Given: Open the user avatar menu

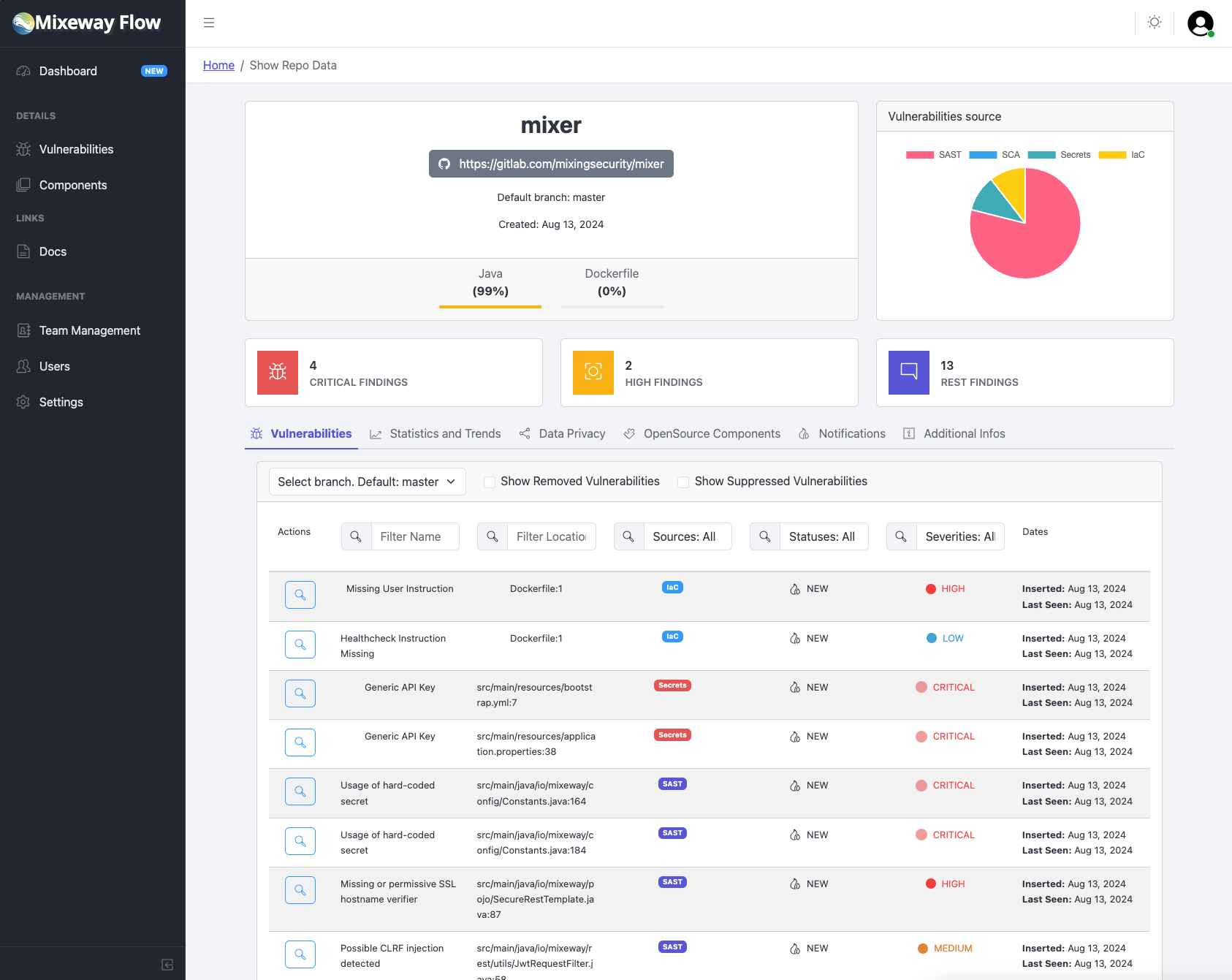Looking at the screenshot, I should click(x=1201, y=23).
